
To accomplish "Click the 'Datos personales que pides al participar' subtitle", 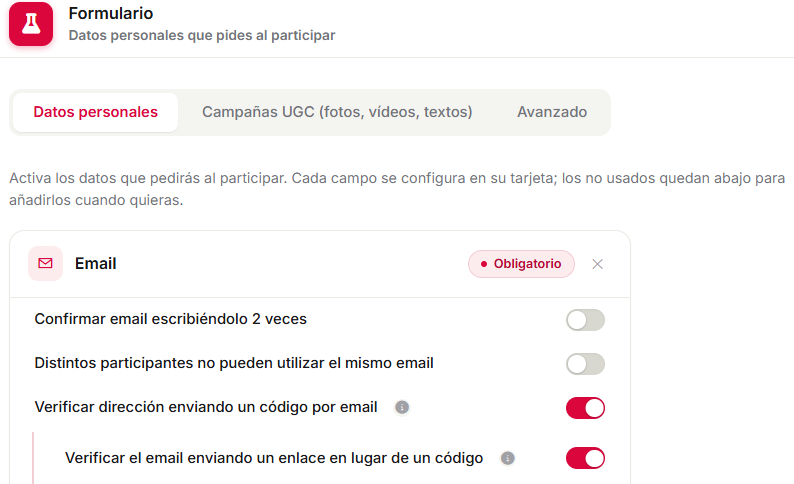I will (x=202, y=35).
